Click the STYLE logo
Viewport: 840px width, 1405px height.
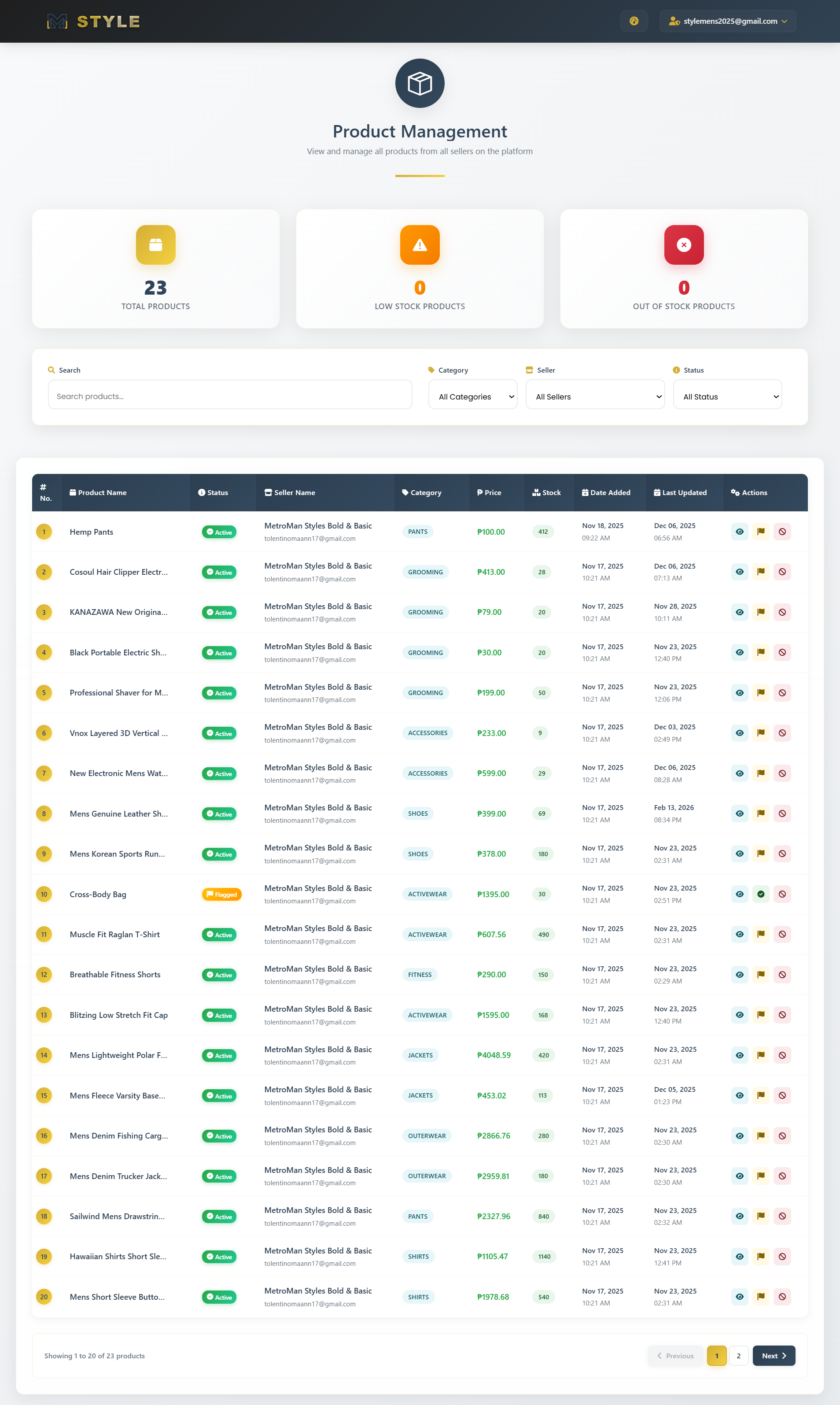92,21
